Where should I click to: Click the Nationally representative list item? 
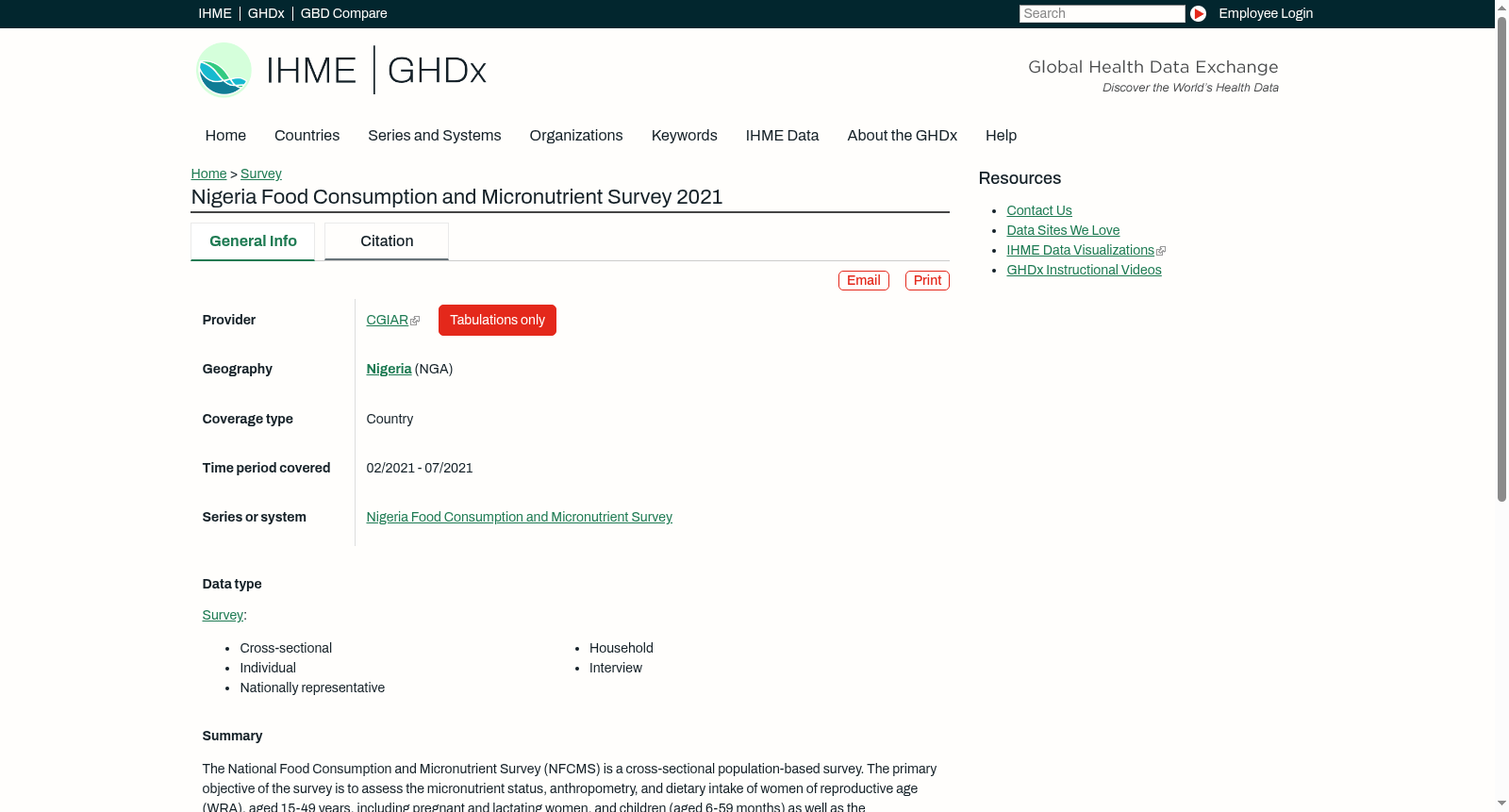[x=312, y=688]
